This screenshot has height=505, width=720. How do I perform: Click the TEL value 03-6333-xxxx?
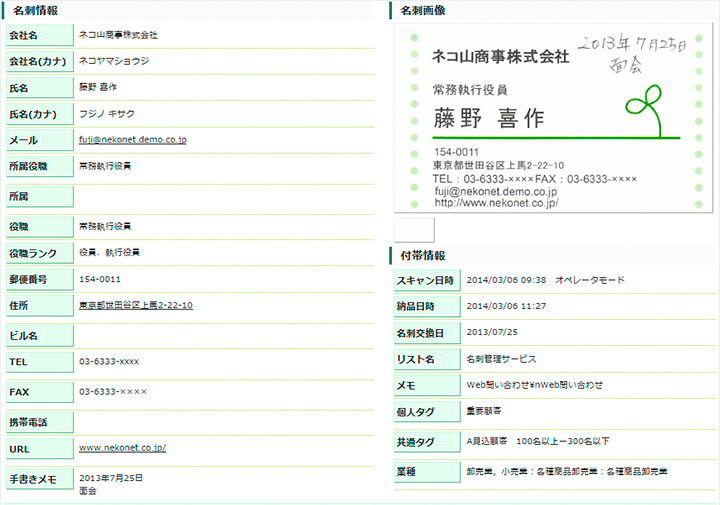pos(109,362)
